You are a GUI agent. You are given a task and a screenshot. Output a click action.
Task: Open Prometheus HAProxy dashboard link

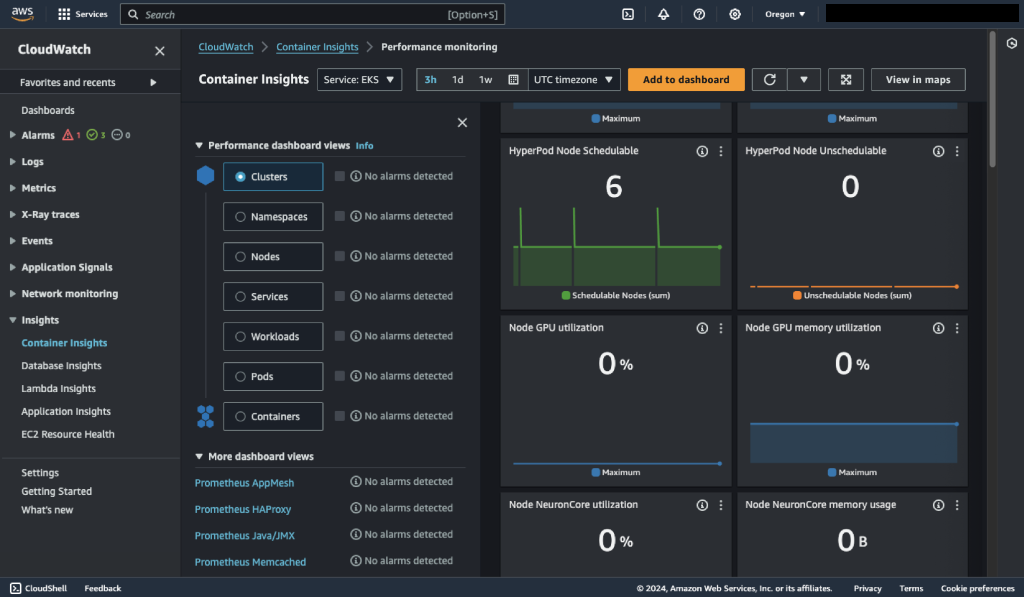click(x=243, y=509)
